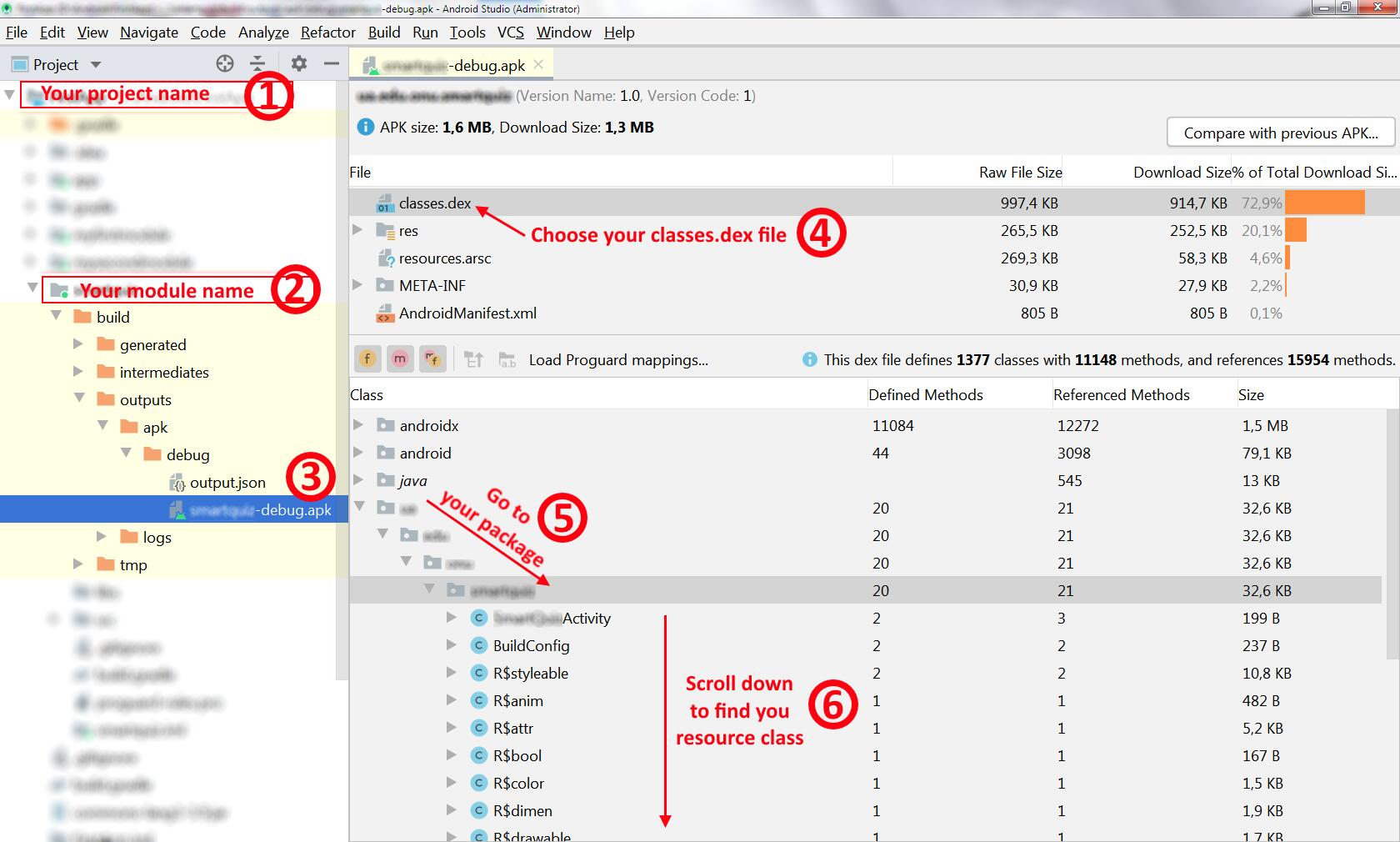Click the classes.dex download size bar
The width and height of the screenshot is (1400, 842).
pyautogui.click(x=1324, y=203)
